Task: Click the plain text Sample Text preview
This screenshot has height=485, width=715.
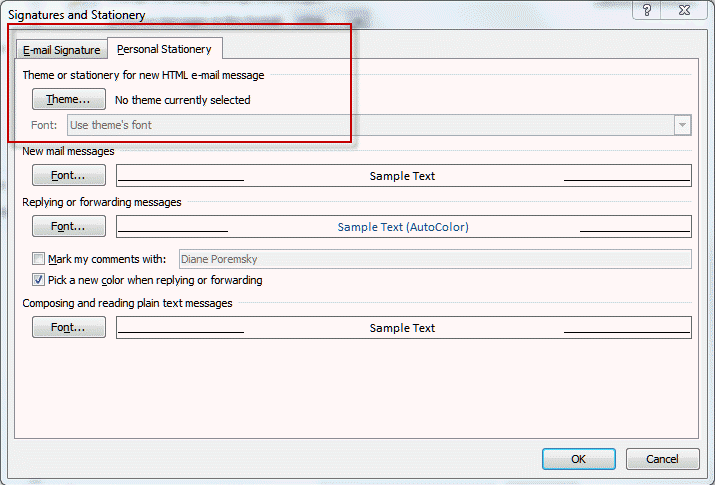Action: tap(403, 328)
